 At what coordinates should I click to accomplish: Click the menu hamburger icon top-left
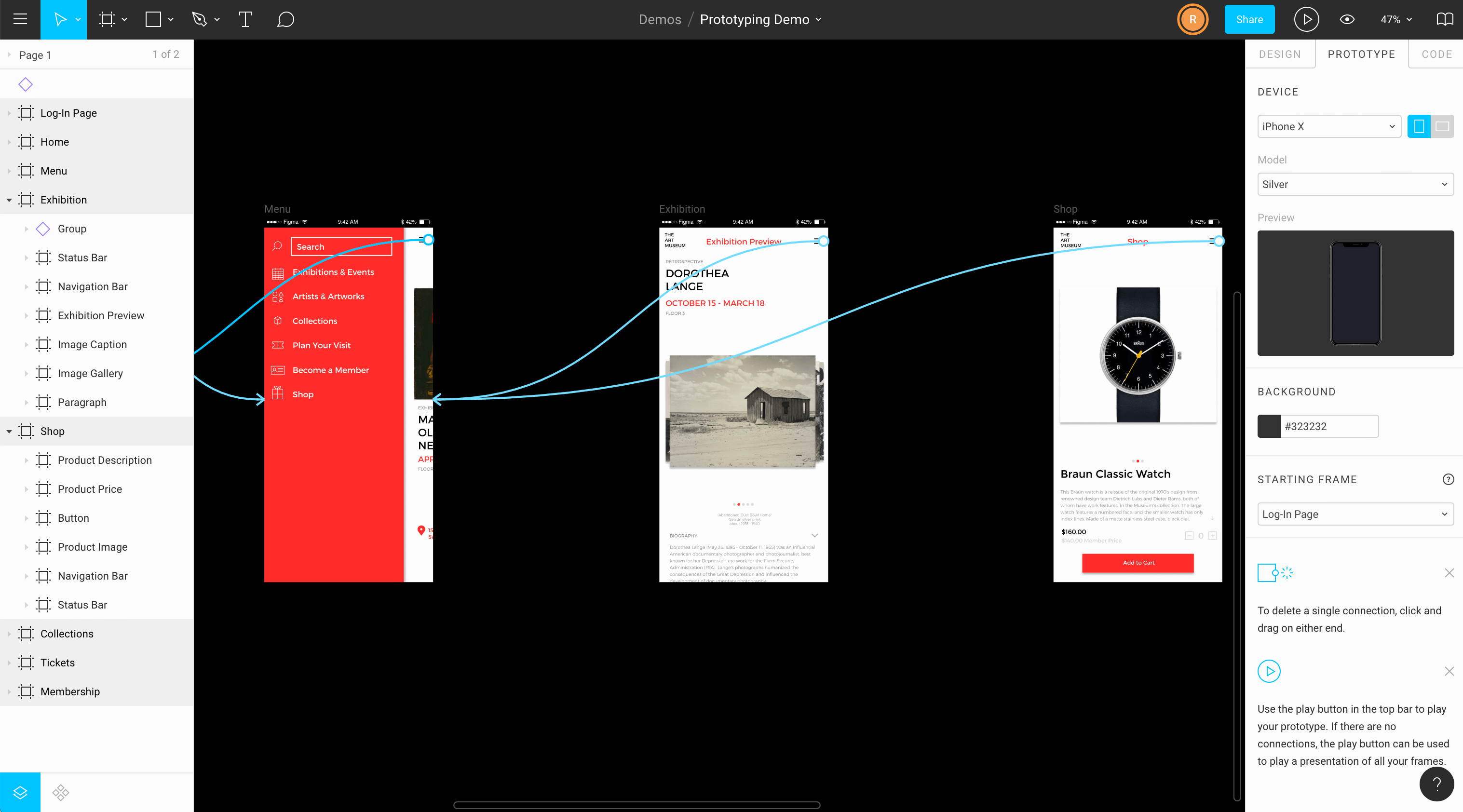coord(19,19)
